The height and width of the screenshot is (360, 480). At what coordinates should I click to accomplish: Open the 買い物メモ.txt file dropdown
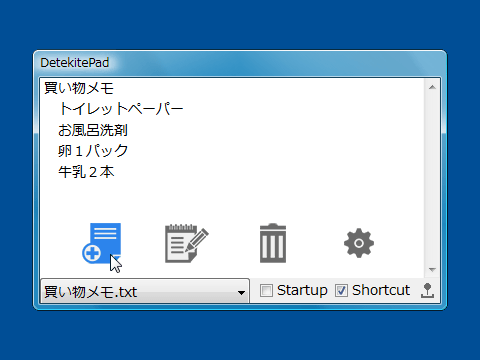[145, 292]
